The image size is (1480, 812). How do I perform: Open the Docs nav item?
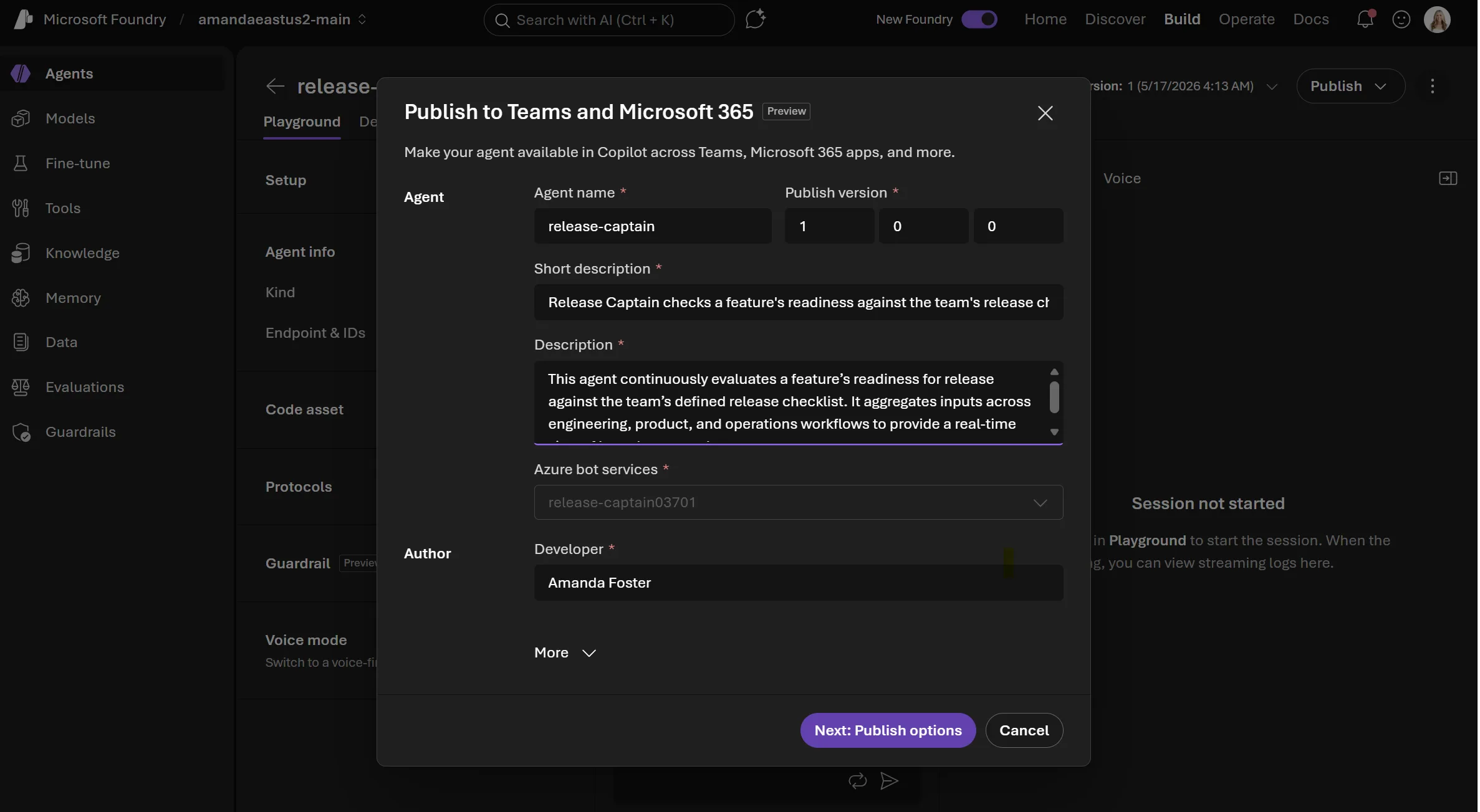click(x=1311, y=19)
